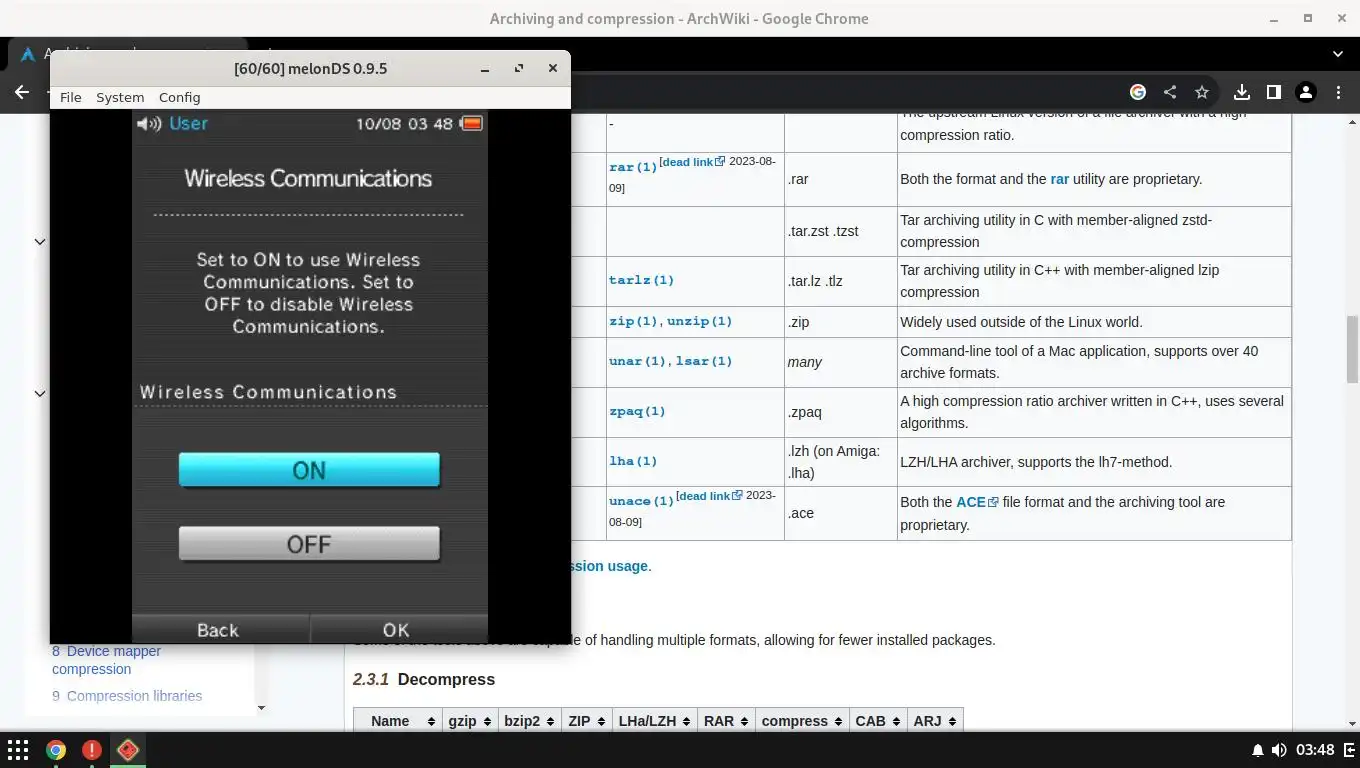Open the unzip(1) man page link
The width and height of the screenshot is (1360, 768).
[x=699, y=322]
